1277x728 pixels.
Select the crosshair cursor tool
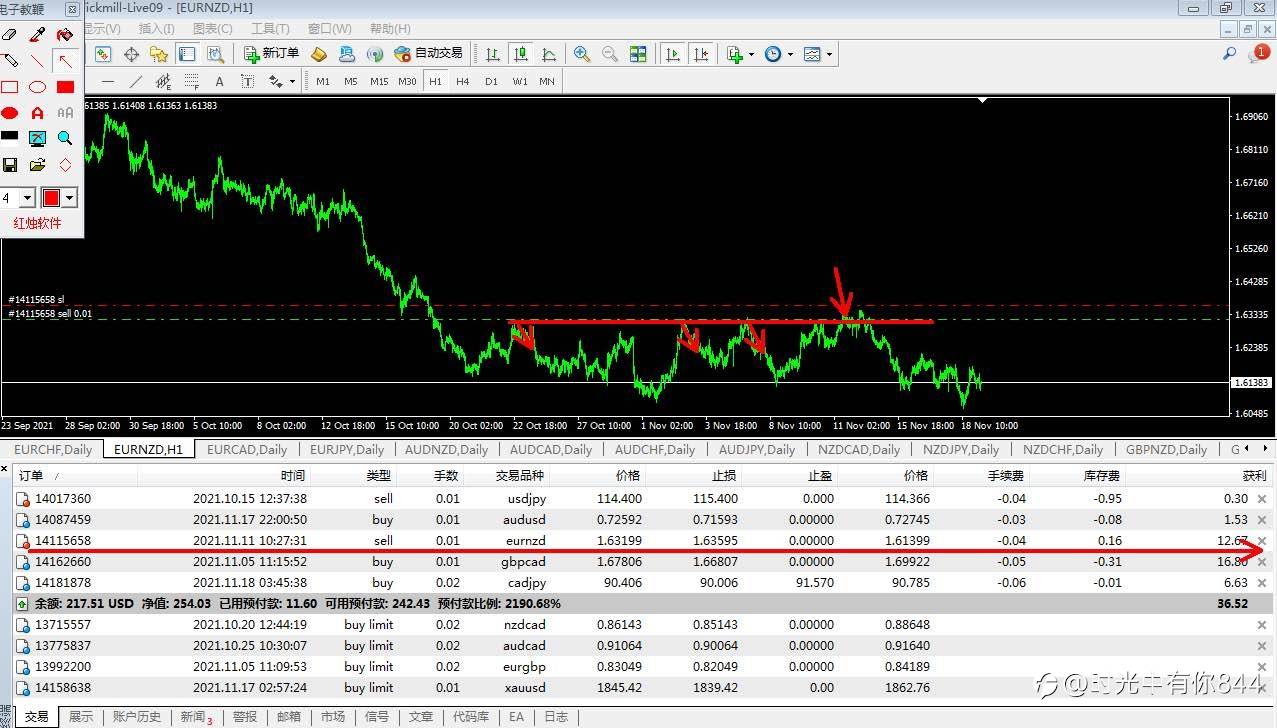click(x=131, y=54)
